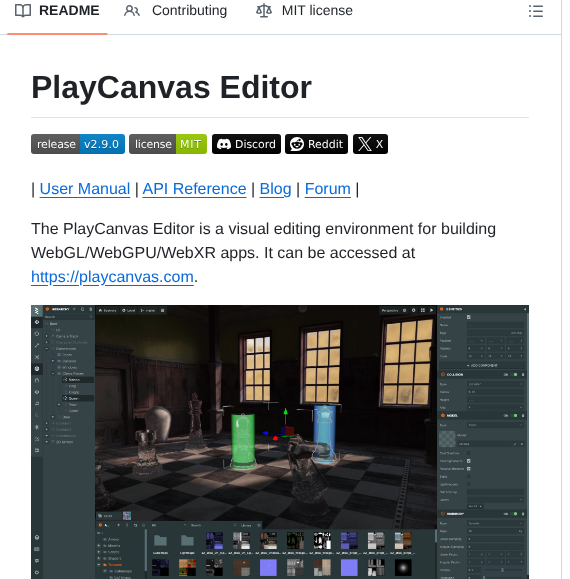Open the Discord badge link

[246, 144]
